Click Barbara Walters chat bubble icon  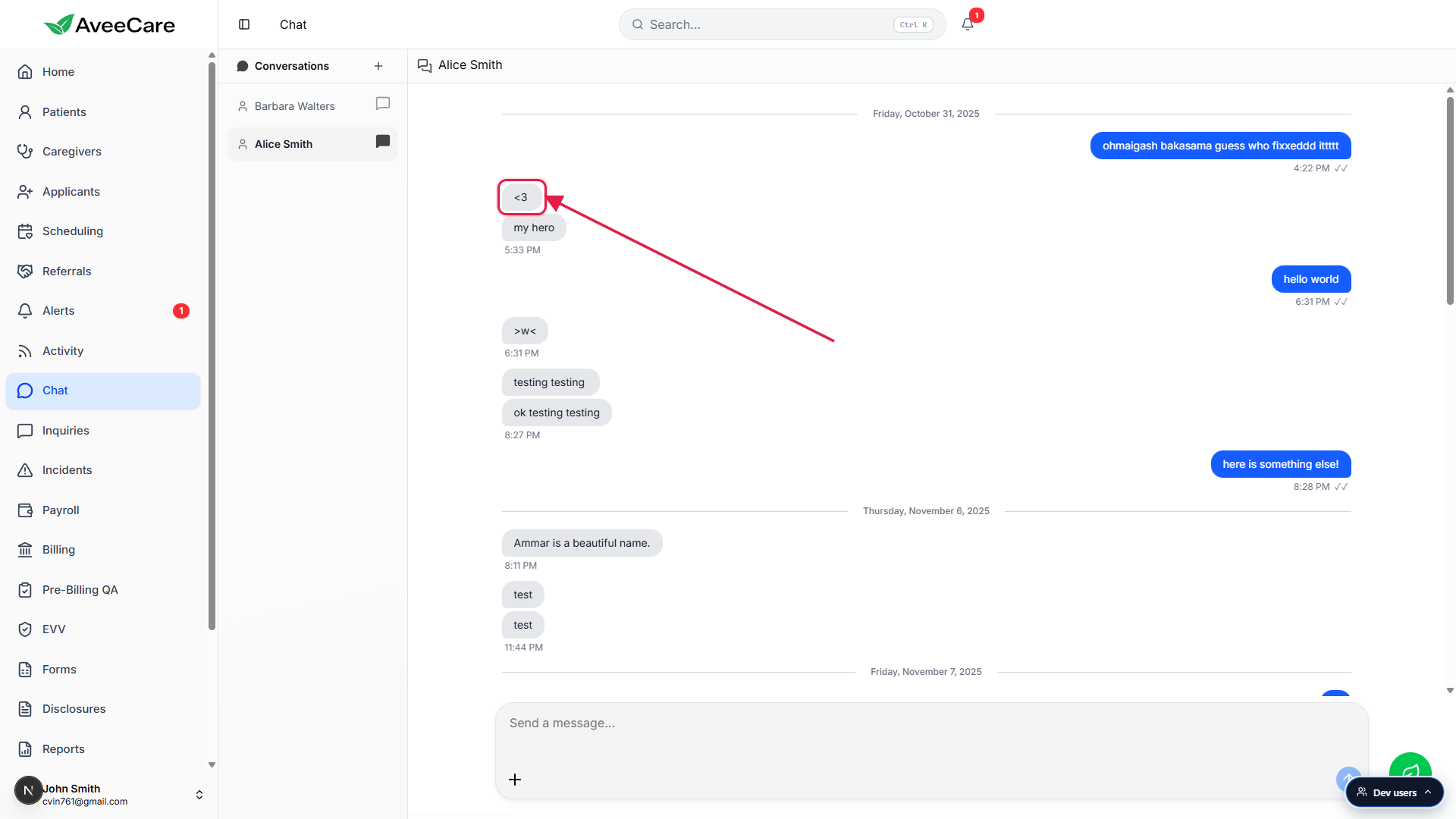[383, 104]
